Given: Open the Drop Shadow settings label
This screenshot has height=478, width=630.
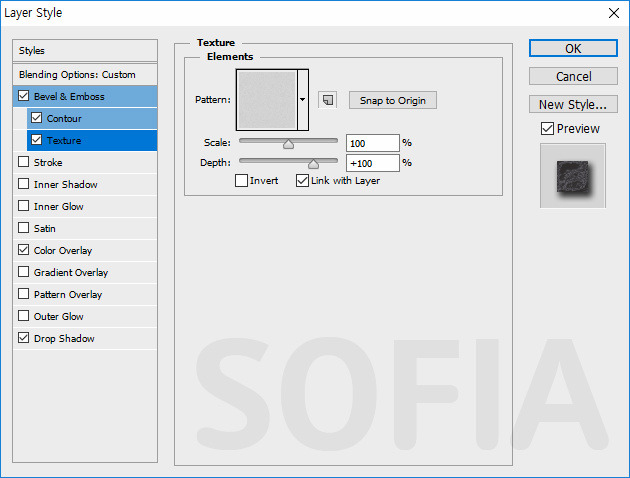Looking at the screenshot, I should point(64,339).
